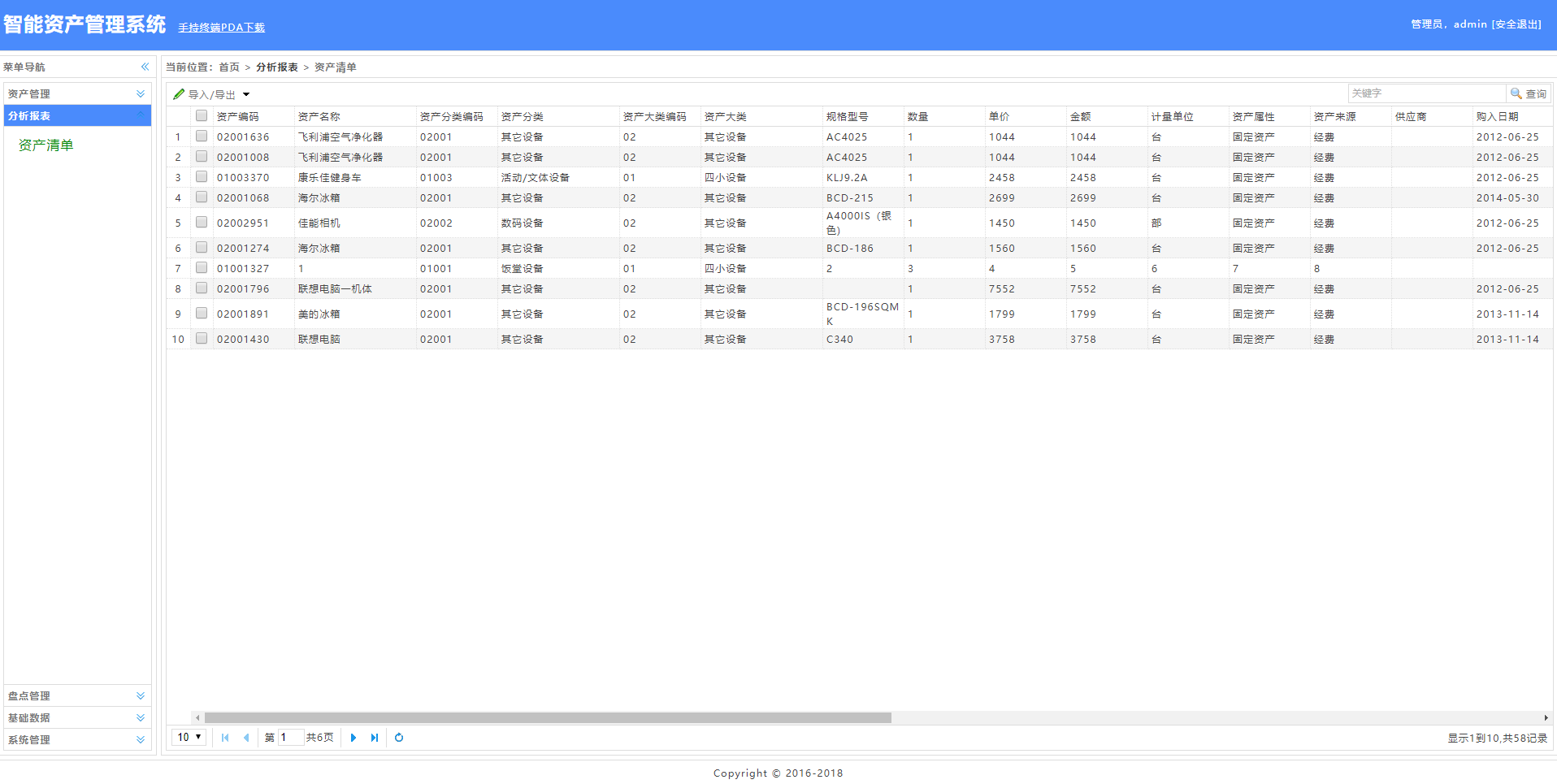This screenshot has height=784, width=1557.
Task: Go to next page arrow
Action: (353, 738)
